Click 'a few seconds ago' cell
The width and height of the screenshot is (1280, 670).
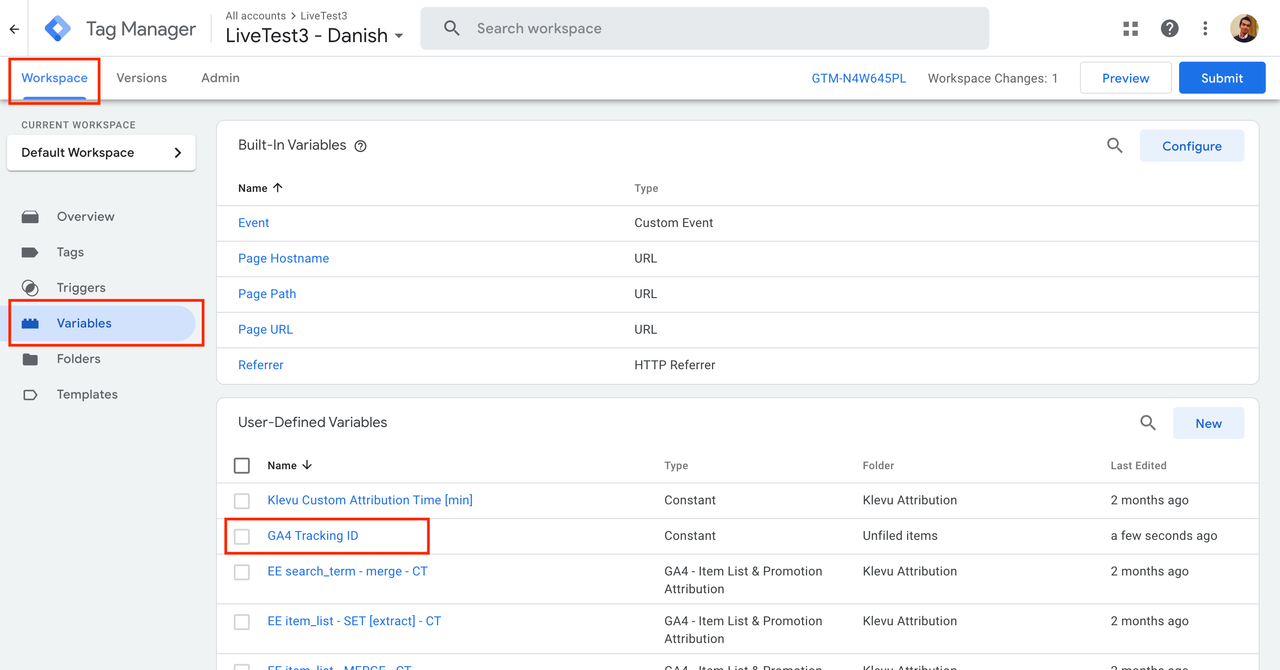[x=1164, y=536]
